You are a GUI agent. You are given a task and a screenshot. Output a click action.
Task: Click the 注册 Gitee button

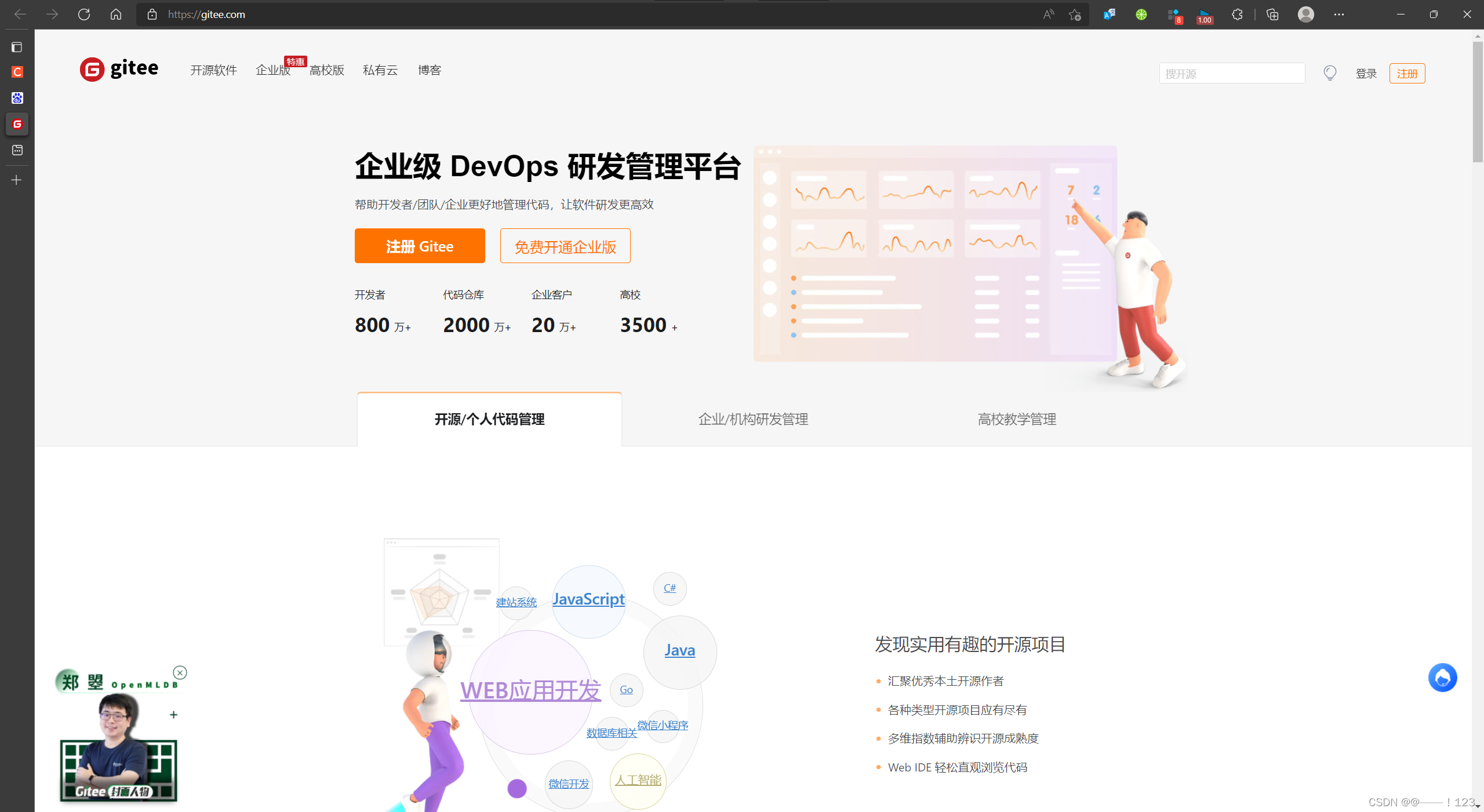[419, 246]
